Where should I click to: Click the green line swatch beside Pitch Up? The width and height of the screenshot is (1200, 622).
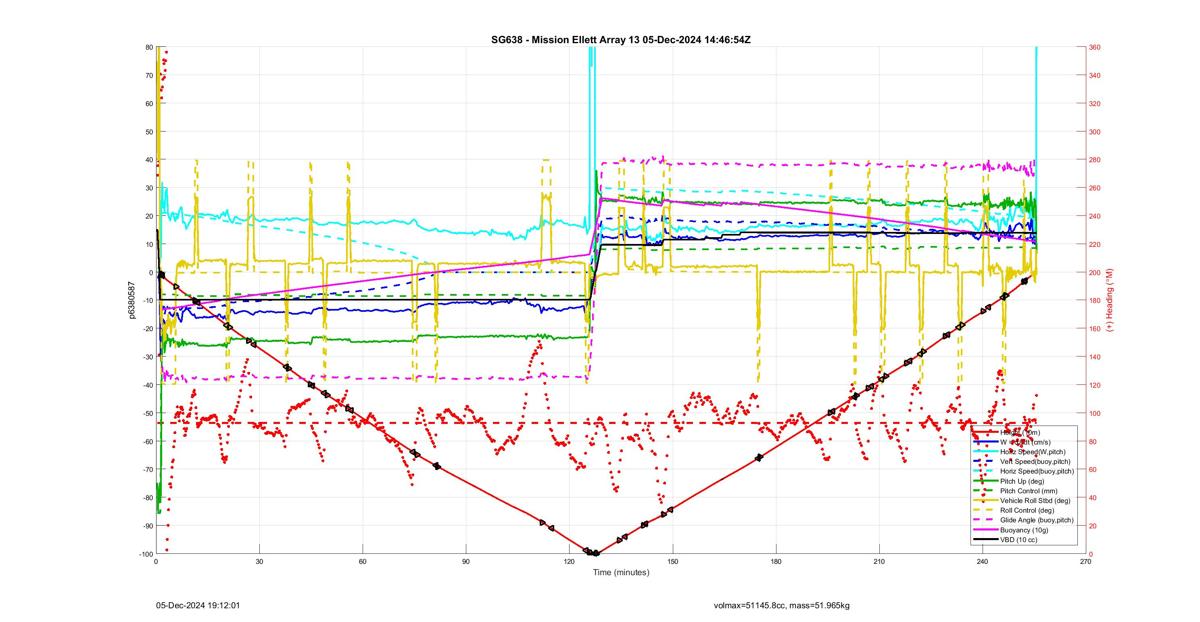pyautogui.click(x=986, y=481)
